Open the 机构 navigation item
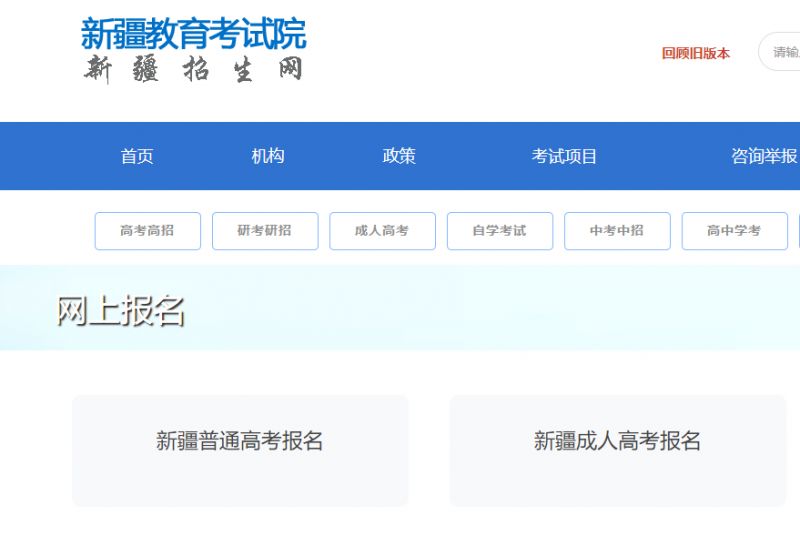800x536 pixels. [268, 156]
